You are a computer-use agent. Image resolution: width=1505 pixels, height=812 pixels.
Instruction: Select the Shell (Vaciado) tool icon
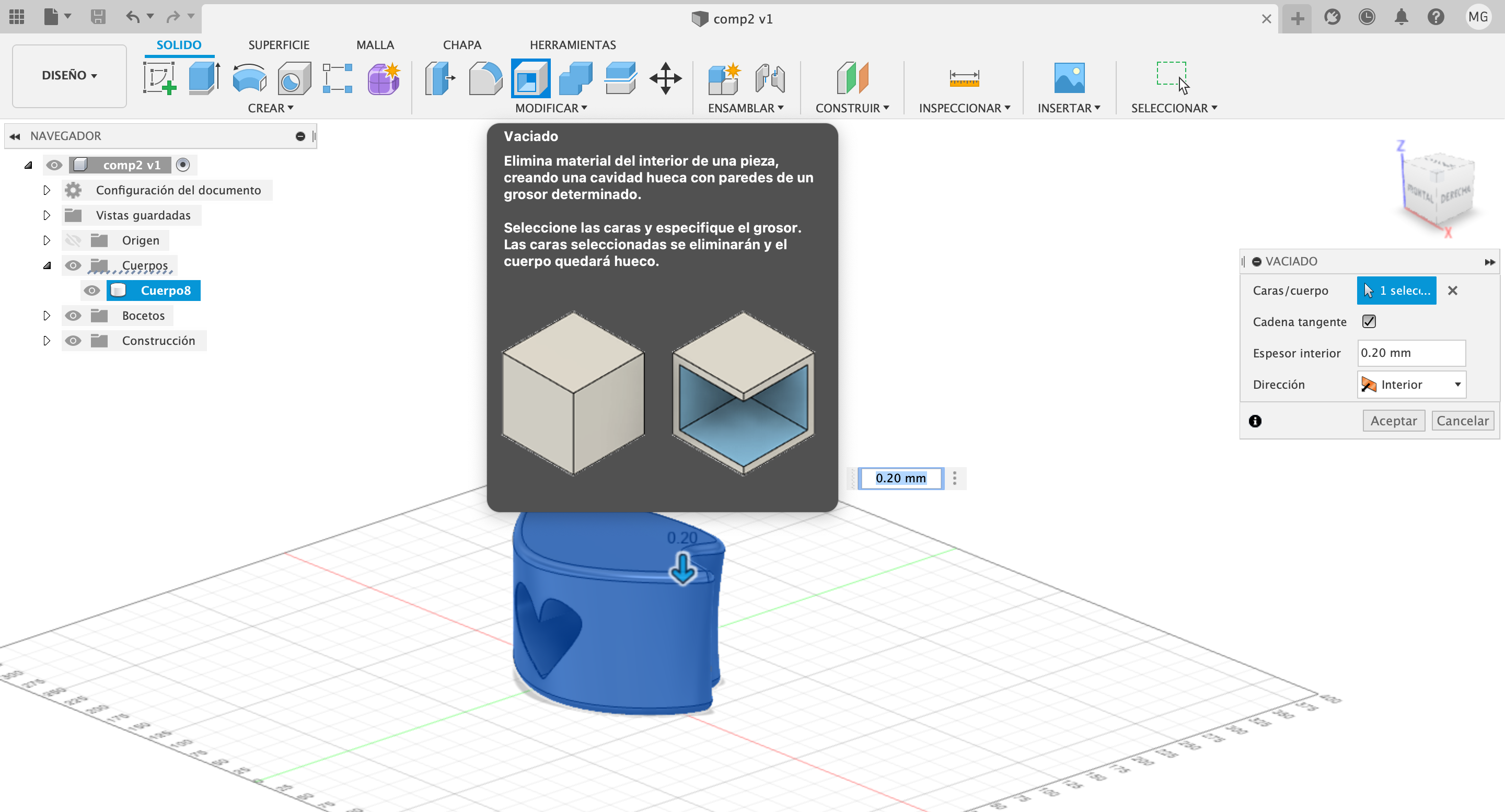click(x=530, y=78)
